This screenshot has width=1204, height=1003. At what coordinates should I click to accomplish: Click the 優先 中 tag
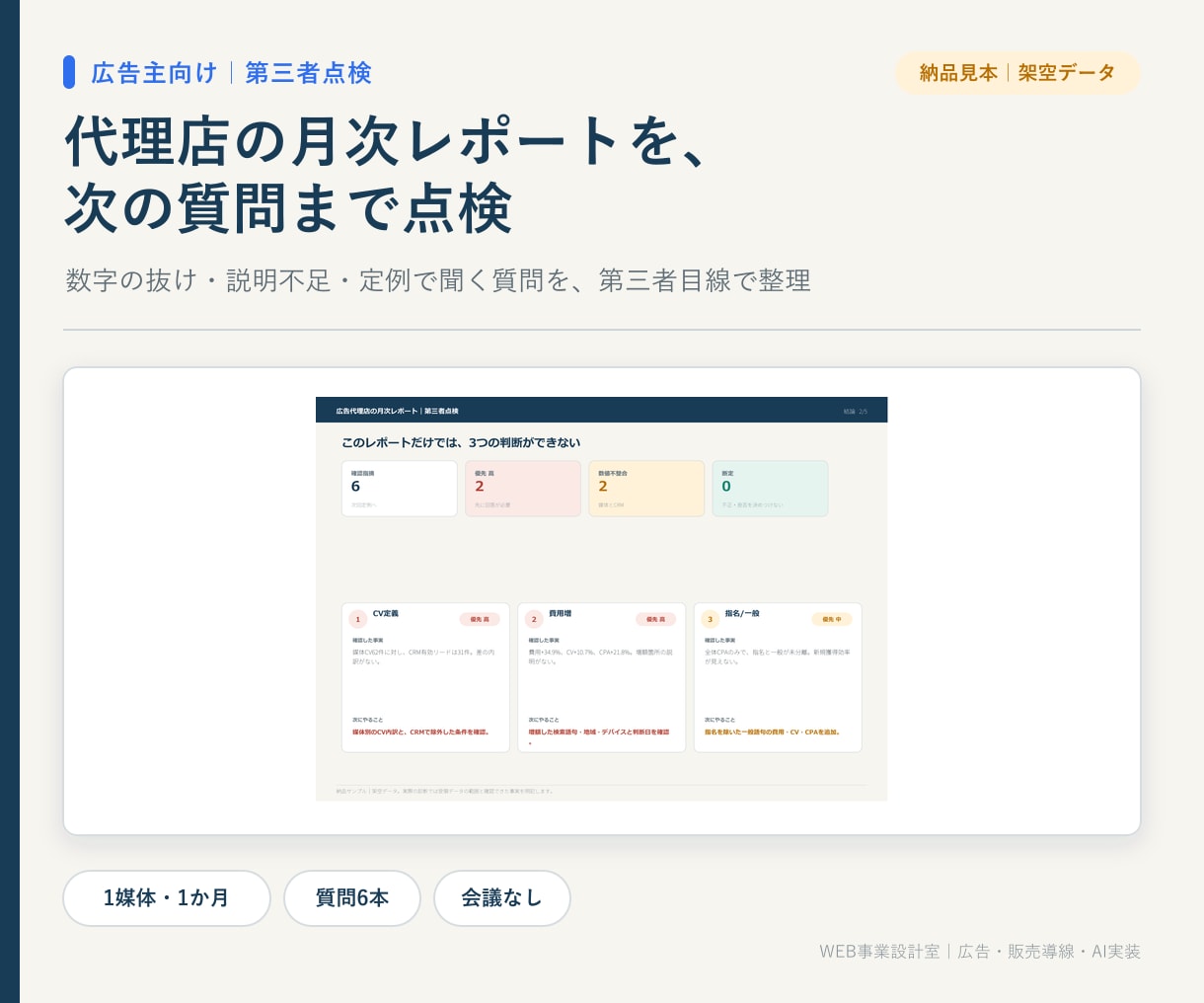click(x=832, y=619)
